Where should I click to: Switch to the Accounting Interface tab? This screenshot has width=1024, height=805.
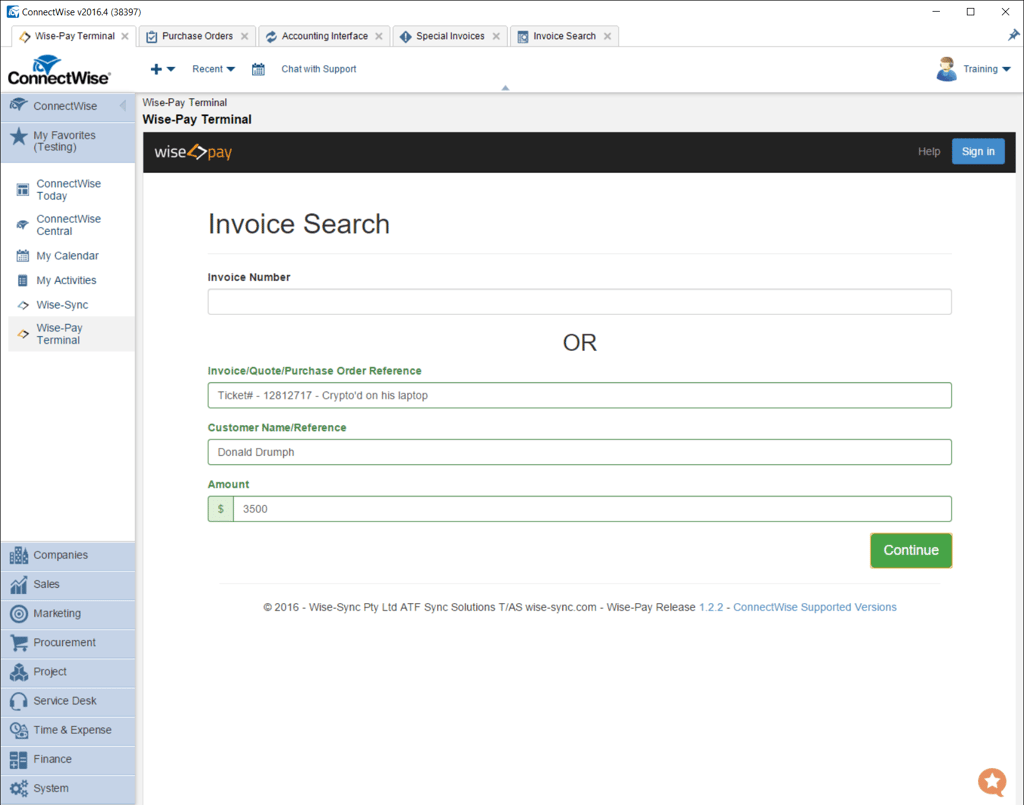tap(325, 36)
